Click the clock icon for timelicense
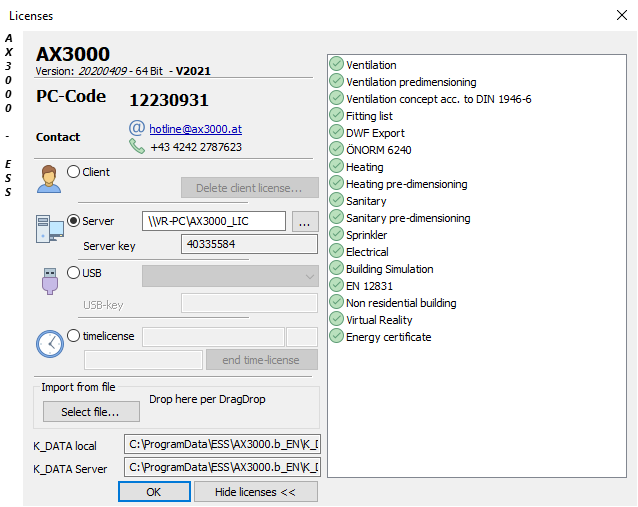 50,344
